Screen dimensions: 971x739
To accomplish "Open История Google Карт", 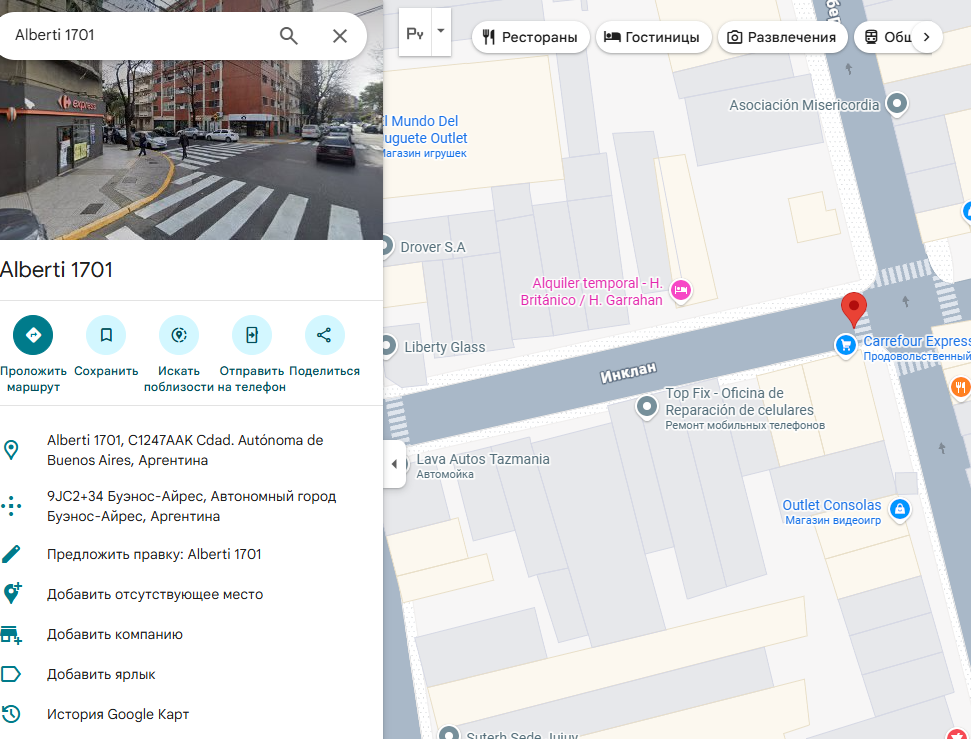I will tap(118, 714).
